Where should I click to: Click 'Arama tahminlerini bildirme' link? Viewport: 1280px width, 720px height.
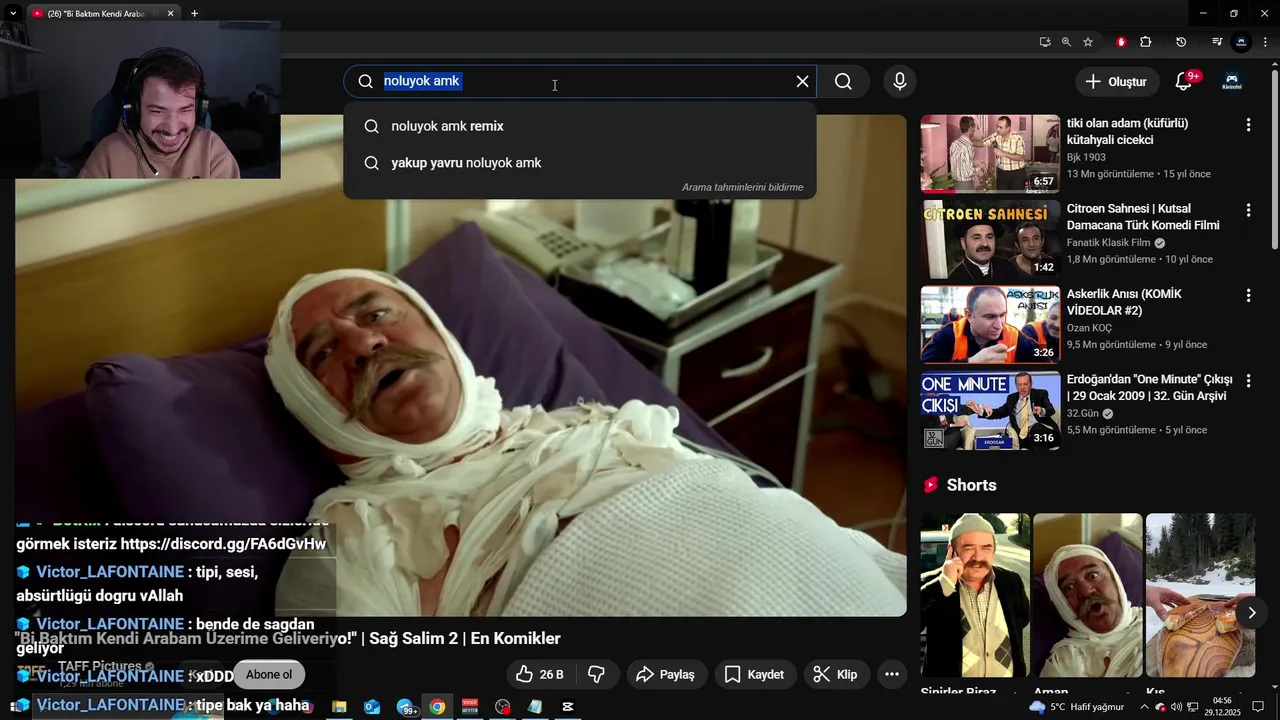(742, 187)
